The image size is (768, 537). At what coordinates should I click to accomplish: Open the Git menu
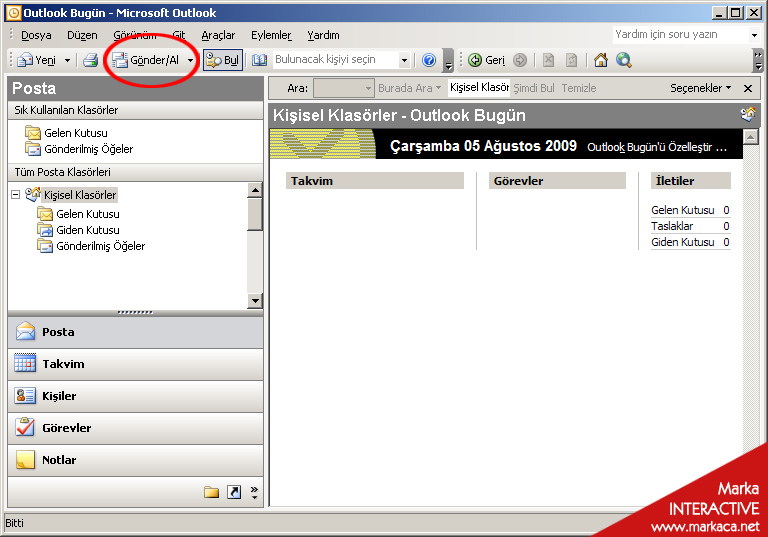click(179, 35)
